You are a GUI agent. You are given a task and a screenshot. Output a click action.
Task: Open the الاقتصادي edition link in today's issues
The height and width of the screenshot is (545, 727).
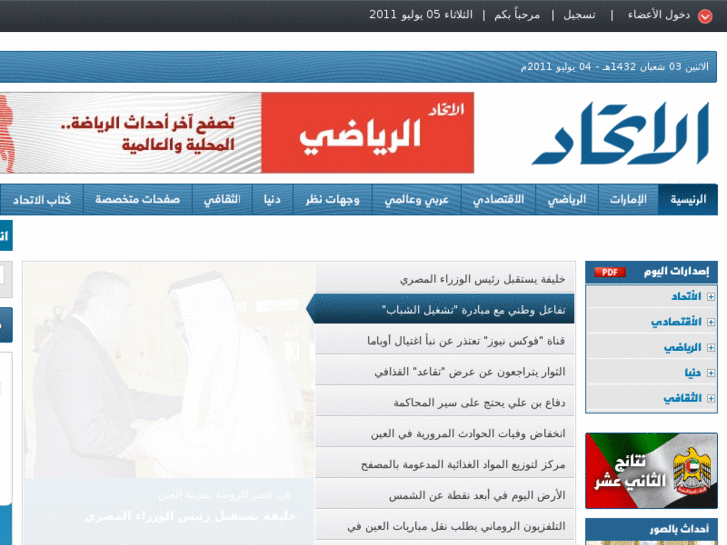coord(676,322)
